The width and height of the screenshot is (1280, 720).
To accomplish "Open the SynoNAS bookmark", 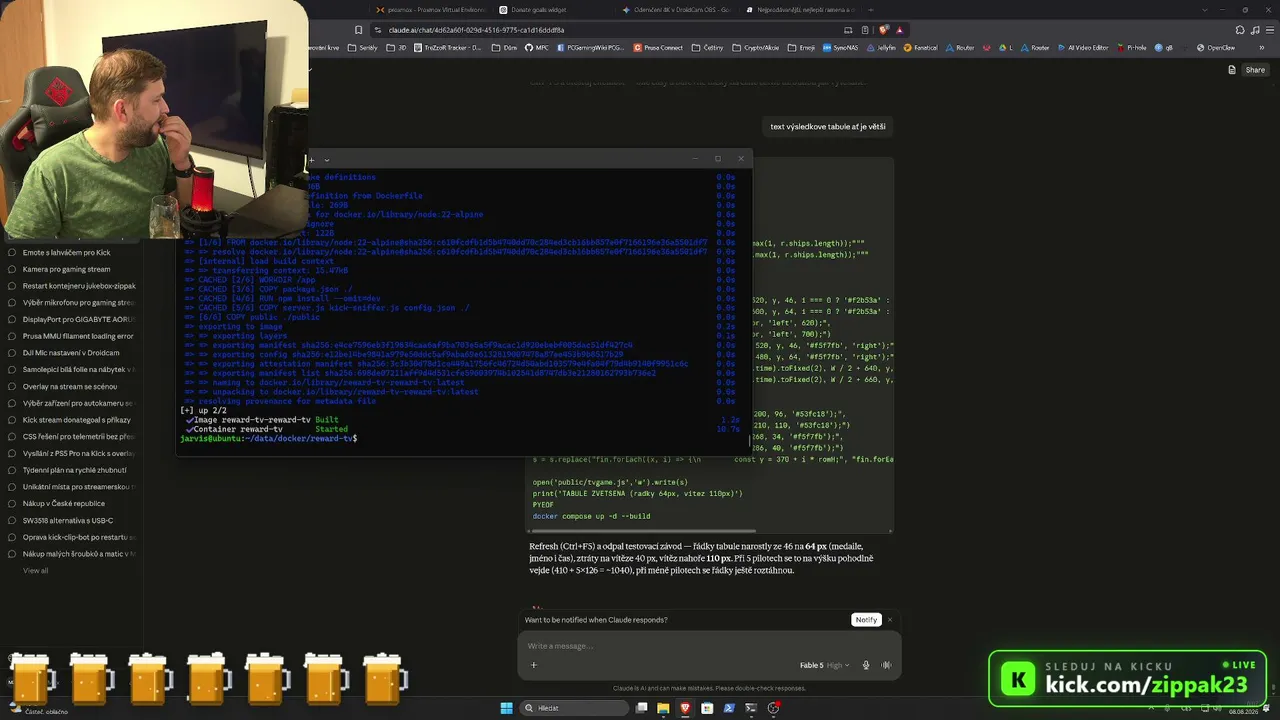I will [840, 48].
